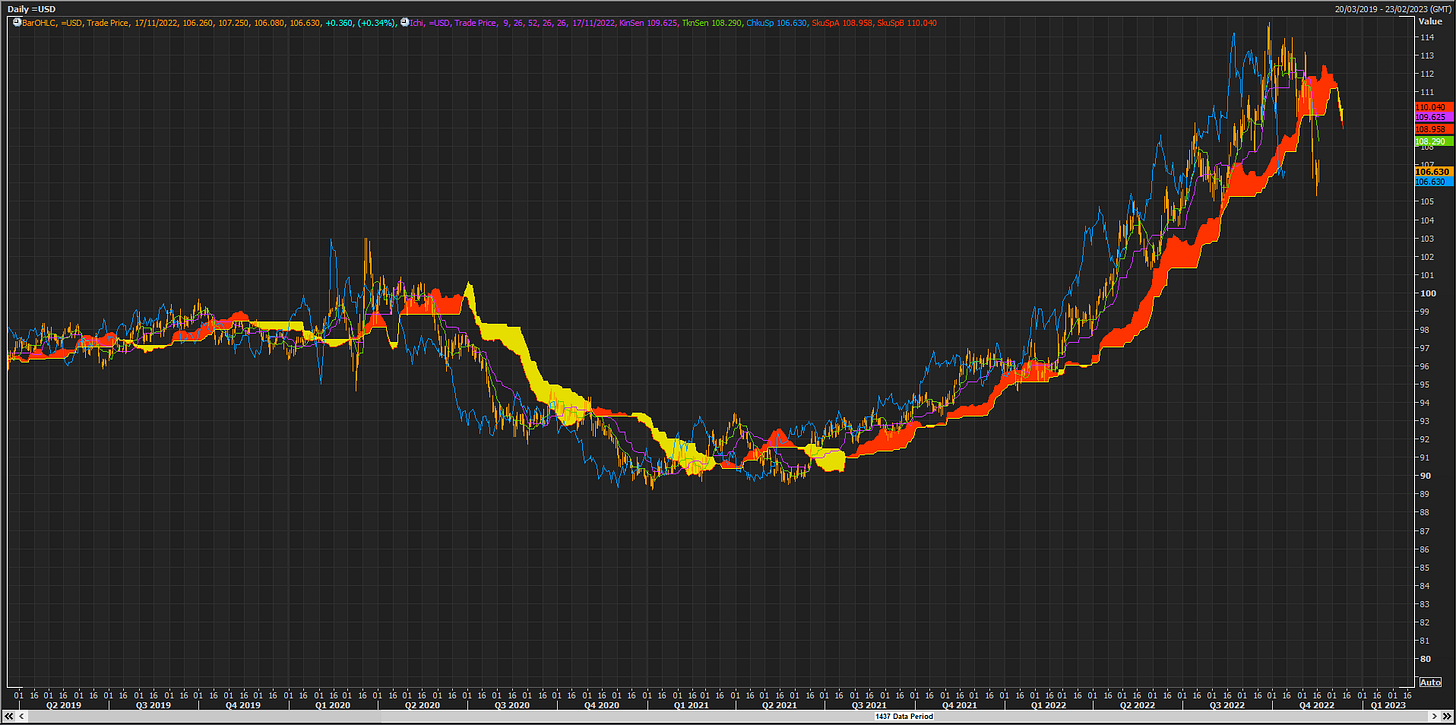Click the KinSen 109.625 legend entry

pyautogui.click(x=648, y=22)
